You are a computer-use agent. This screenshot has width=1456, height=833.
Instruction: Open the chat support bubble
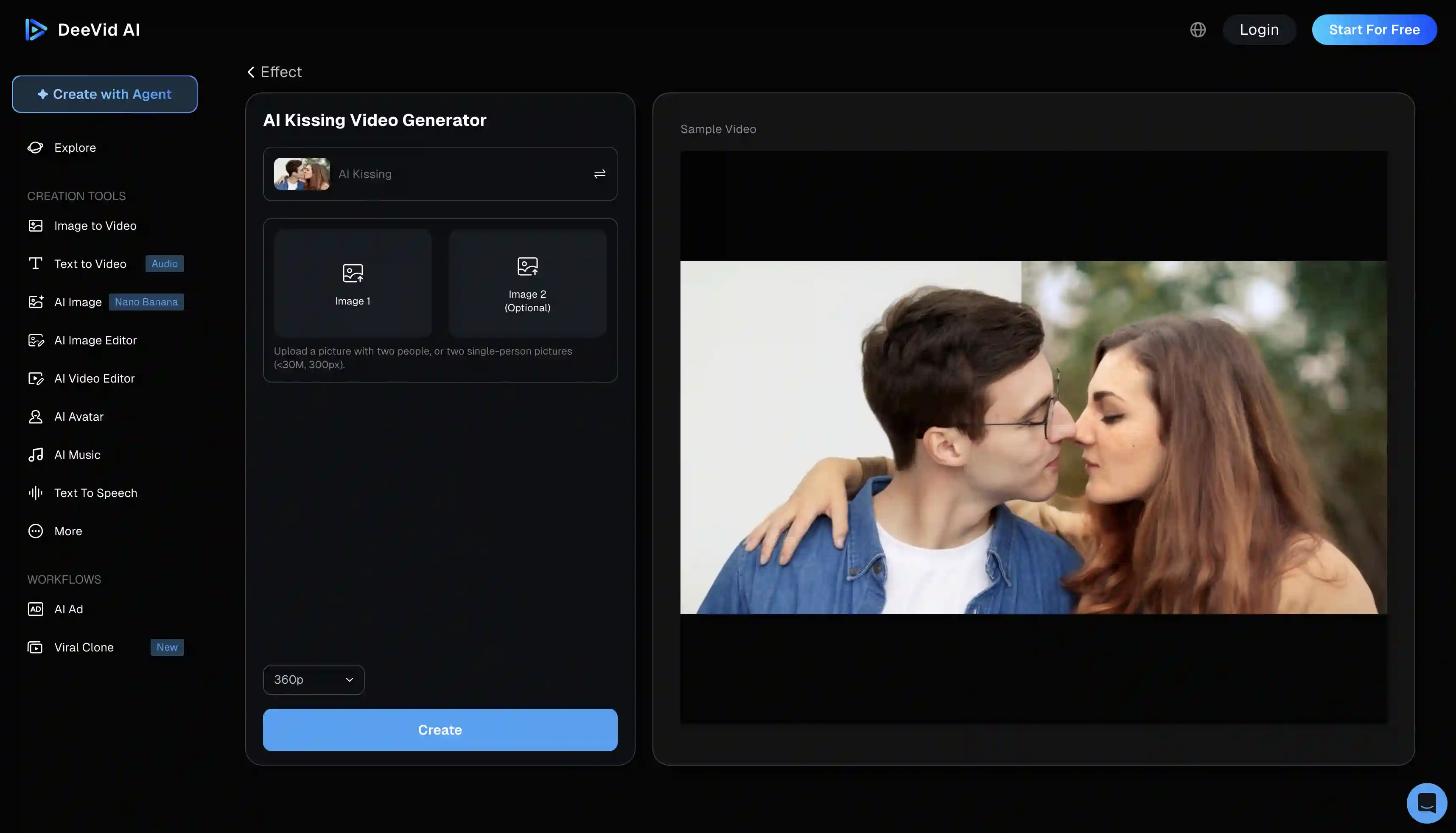(x=1426, y=803)
